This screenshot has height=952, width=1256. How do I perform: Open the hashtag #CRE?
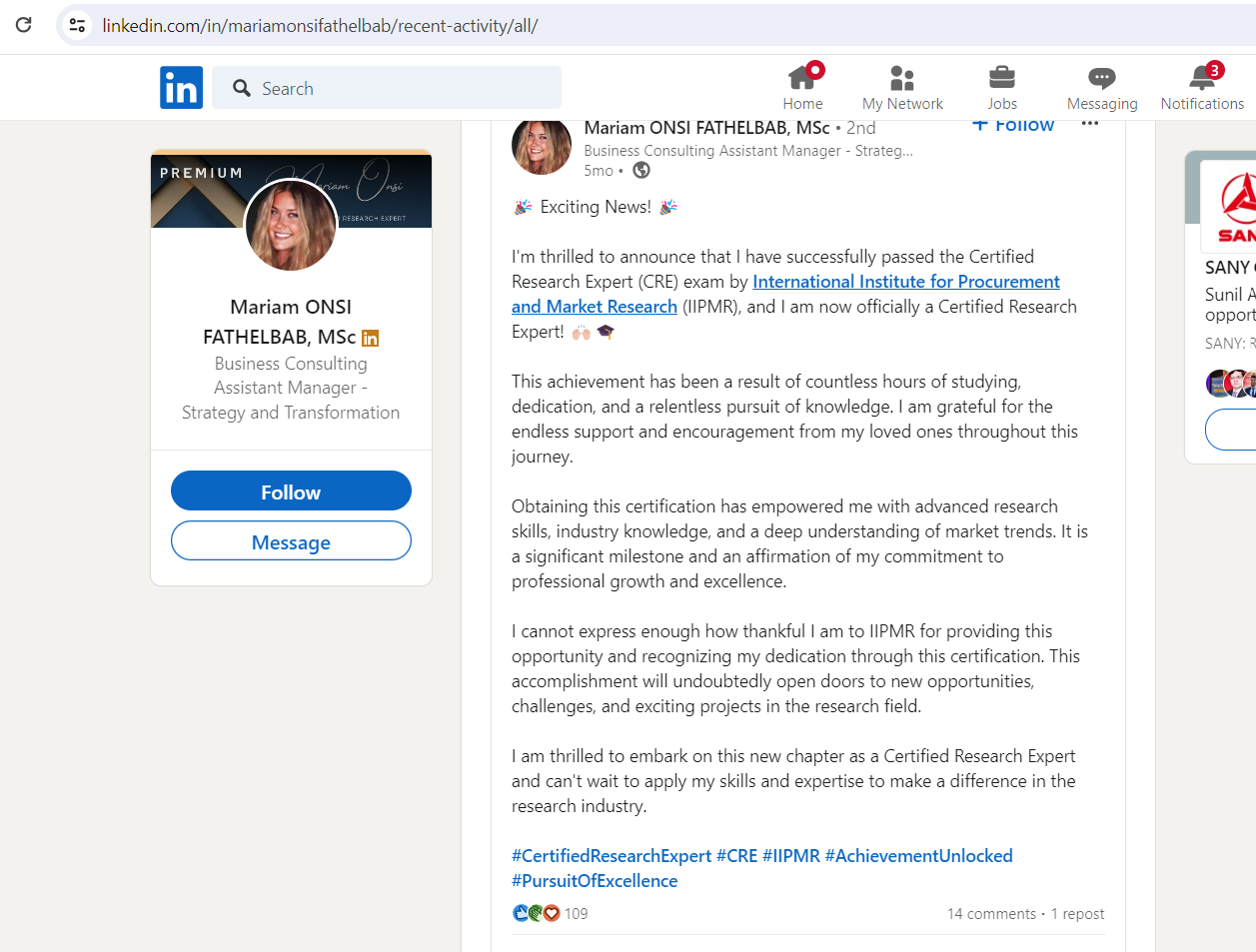tap(736, 856)
